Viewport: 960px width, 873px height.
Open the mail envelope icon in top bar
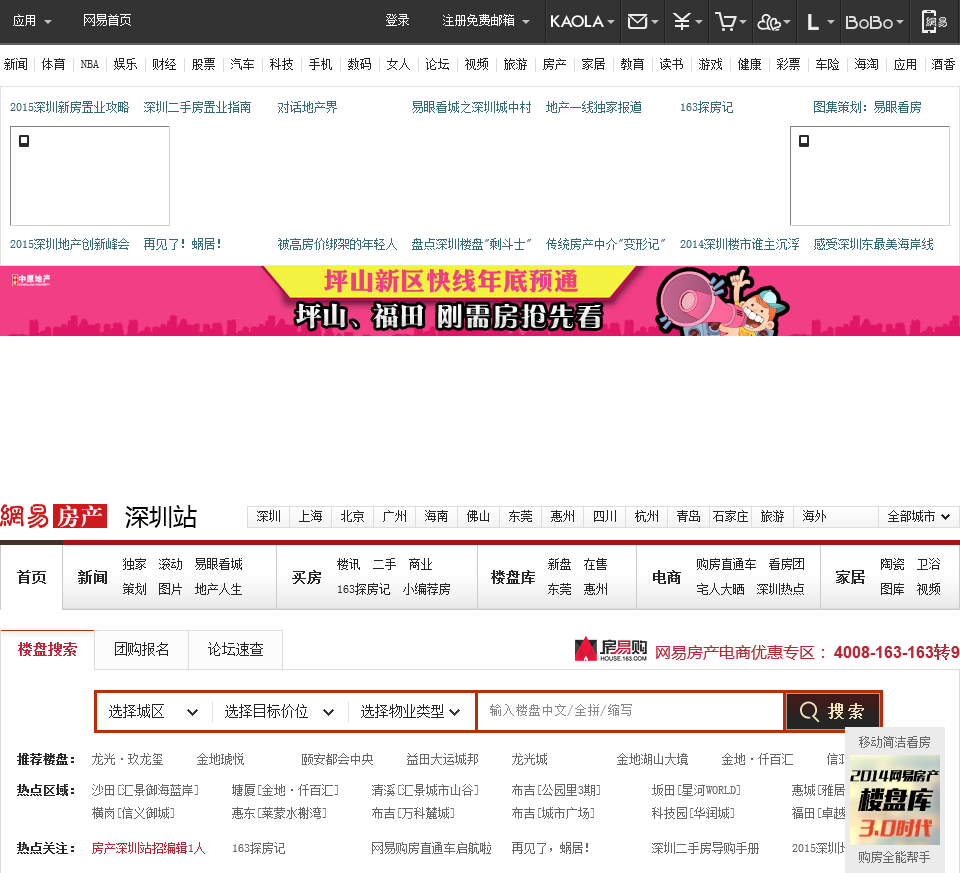click(x=637, y=21)
